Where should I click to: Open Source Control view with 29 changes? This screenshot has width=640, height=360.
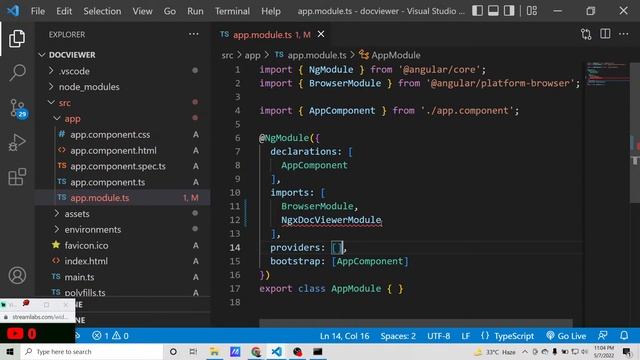pyautogui.click(x=18, y=108)
